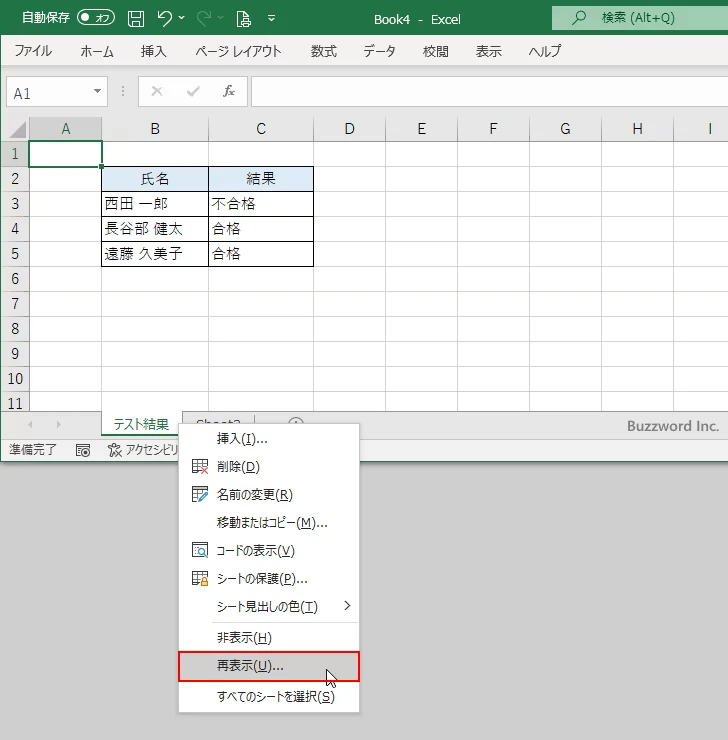Click the Redo arrow icon
The width and height of the screenshot is (728, 740).
coord(204,19)
